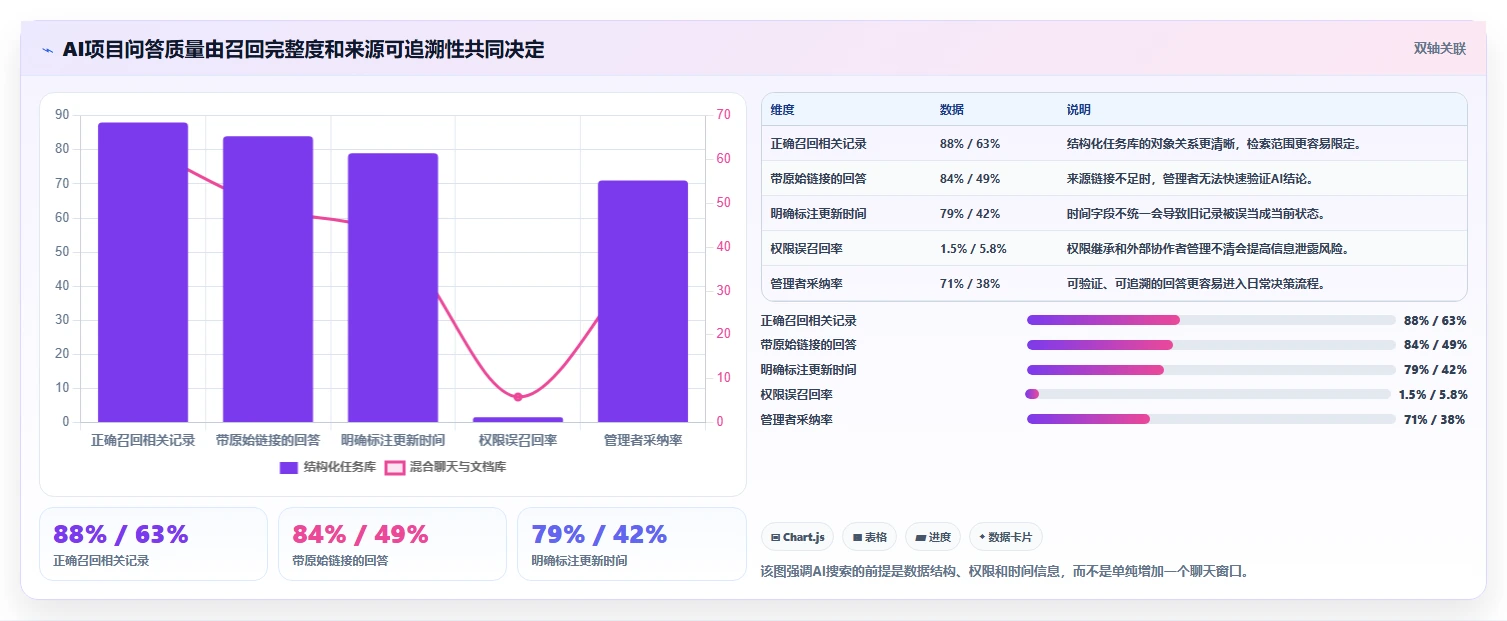Click the footer note starting with 该图强调AI搜索
Image resolution: width=1507 pixels, height=621 pixels.
click(x=1006, y=572)
